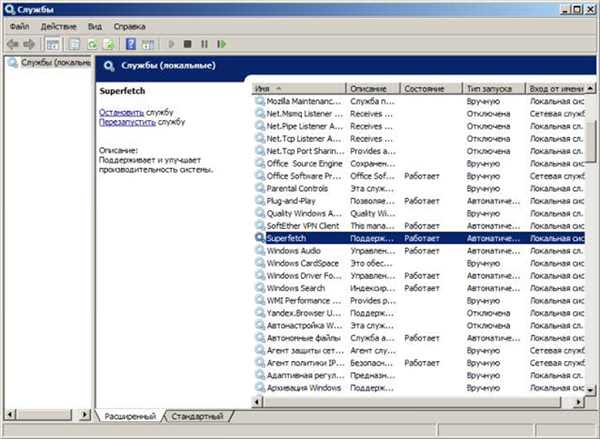Switch to the Стандартный tab
Viewport: 600px width, 439px height.
[197, 416]
